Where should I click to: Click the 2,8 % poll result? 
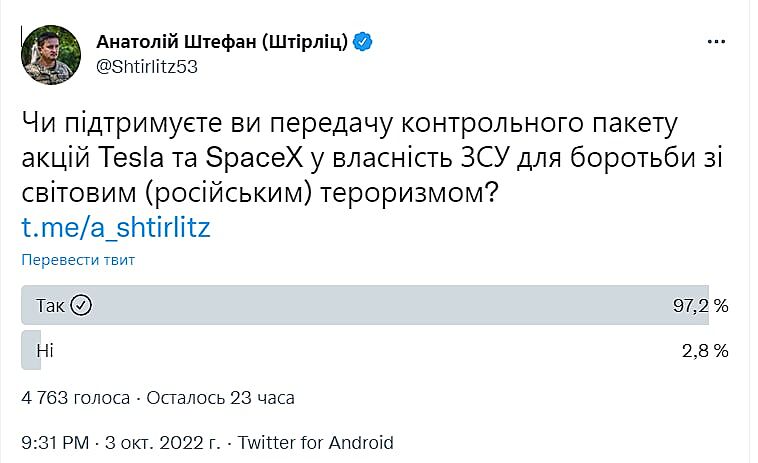(x=706, y=351)
